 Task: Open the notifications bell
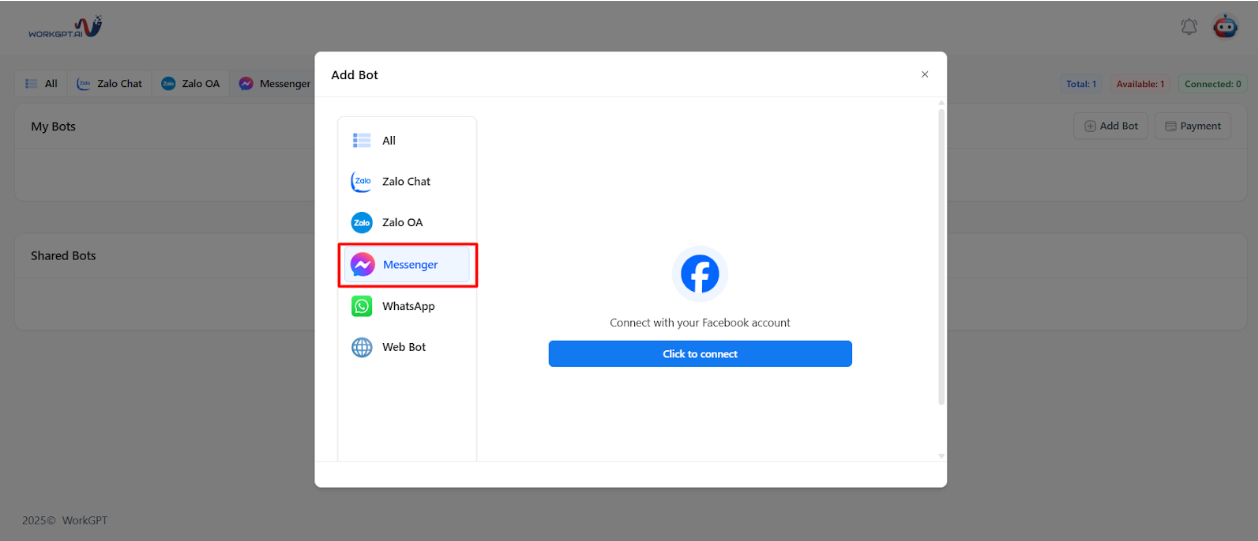coord(1189,27)
